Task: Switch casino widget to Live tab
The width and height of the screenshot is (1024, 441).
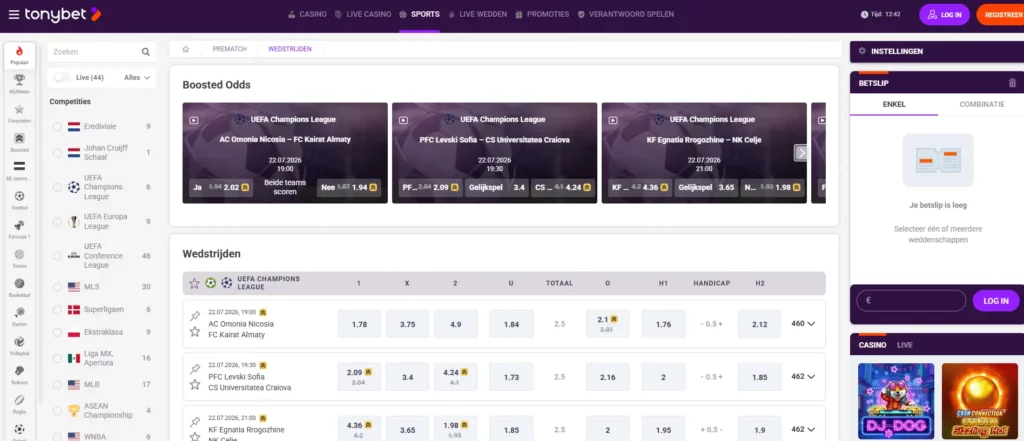Action: (x=904, y=345)
